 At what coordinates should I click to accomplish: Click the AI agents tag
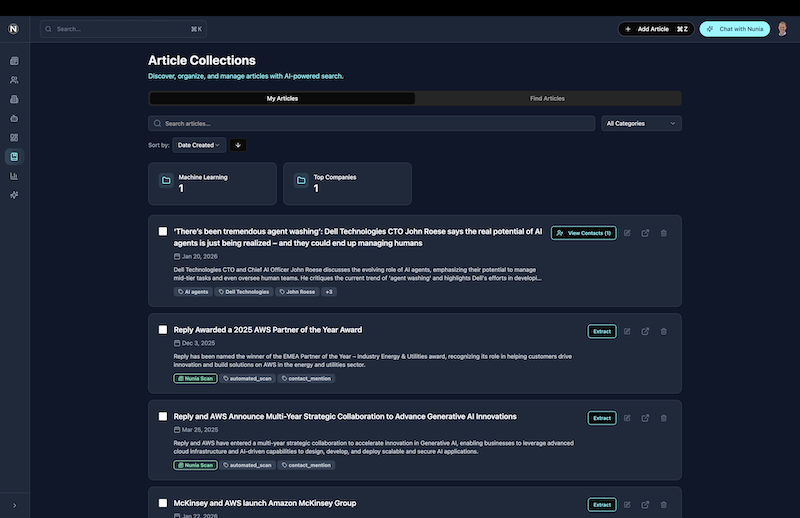[193, 292]
